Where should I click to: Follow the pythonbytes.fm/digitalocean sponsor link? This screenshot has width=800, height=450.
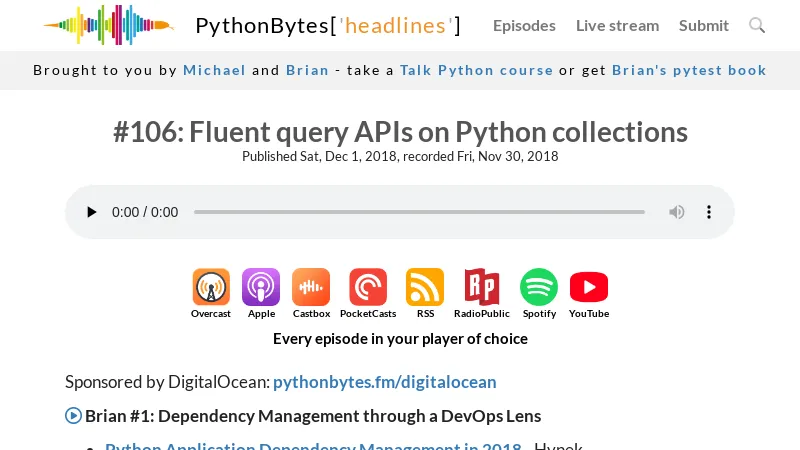click(384, 382)
